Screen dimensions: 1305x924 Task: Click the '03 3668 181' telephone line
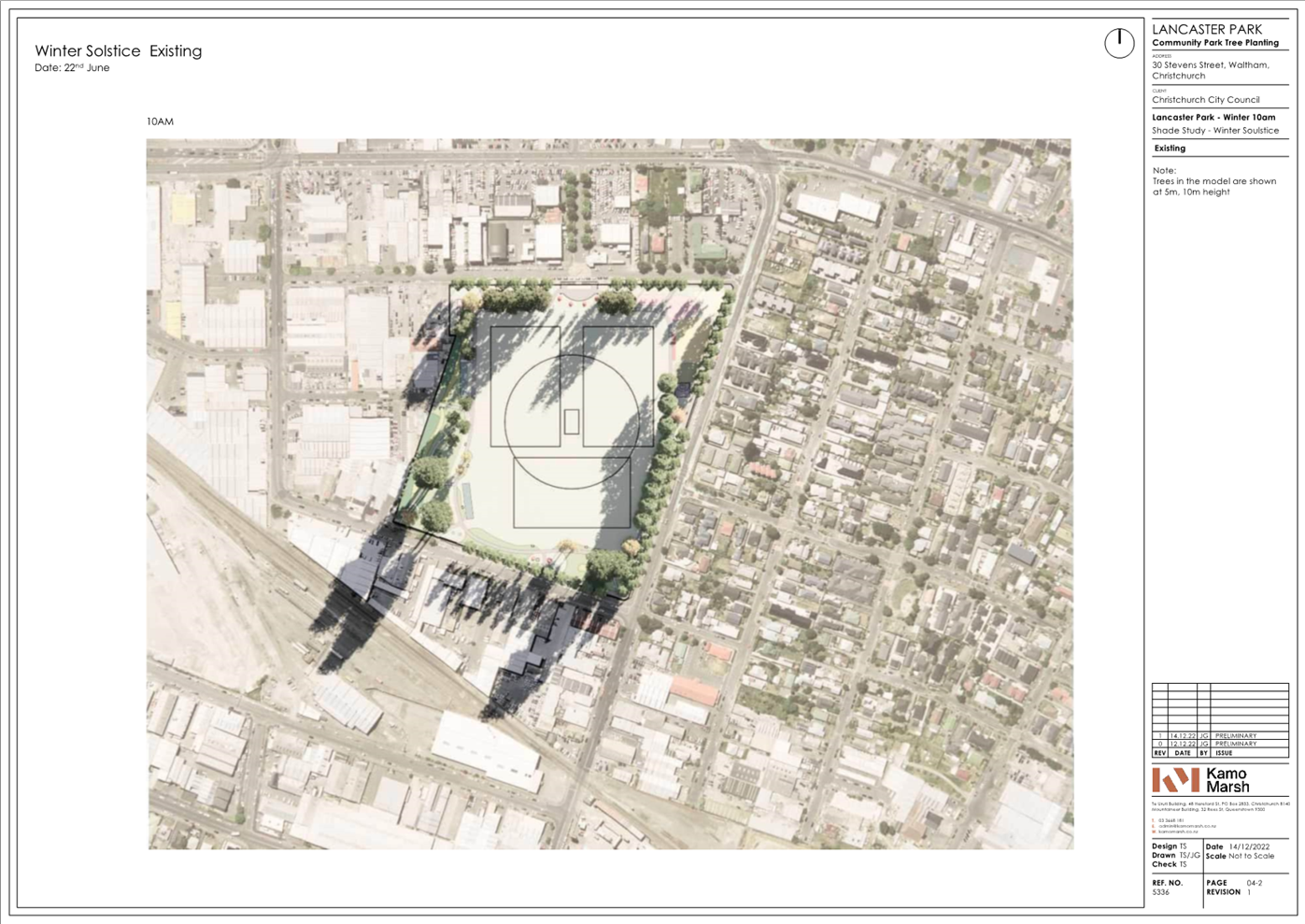1169,820
